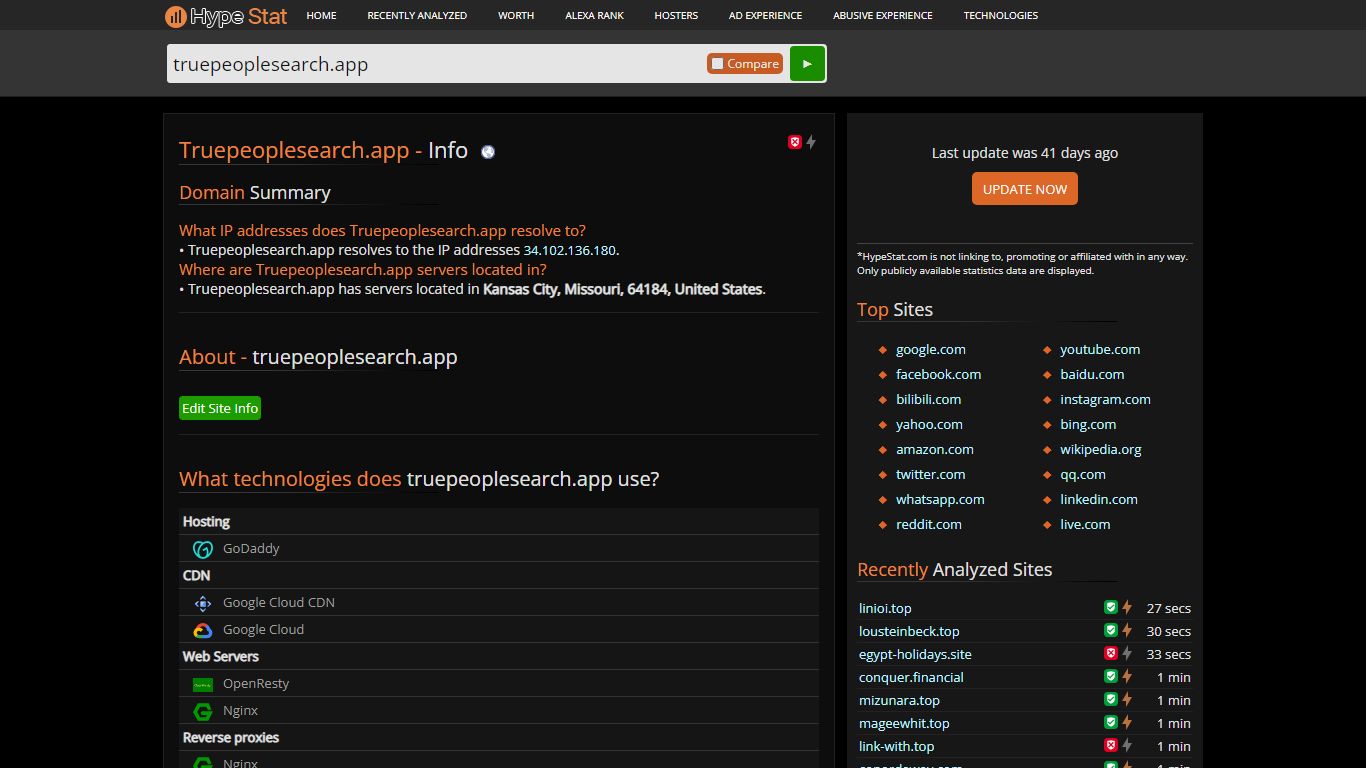The height and width of the screenshot is (768, 1366).
Task: Open youtube.com in Top Sites
Action: [1100, 350]
